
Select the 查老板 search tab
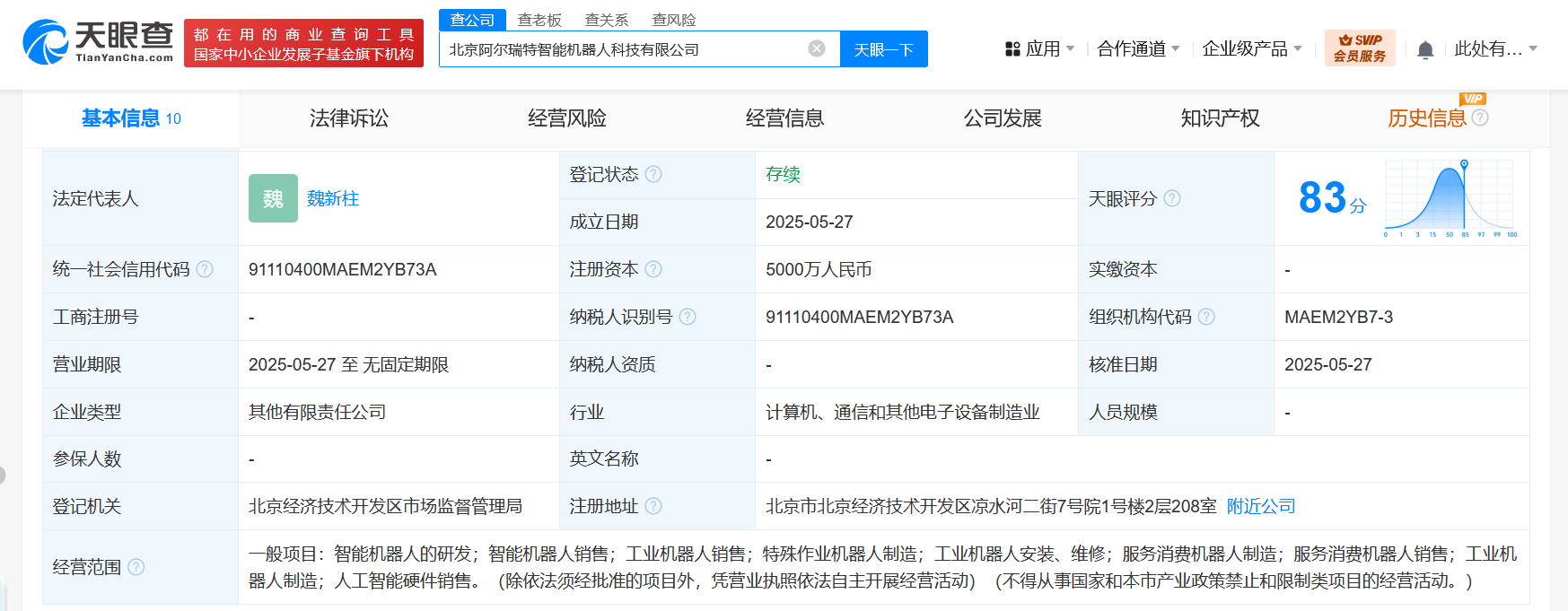(x=539, y=20)
